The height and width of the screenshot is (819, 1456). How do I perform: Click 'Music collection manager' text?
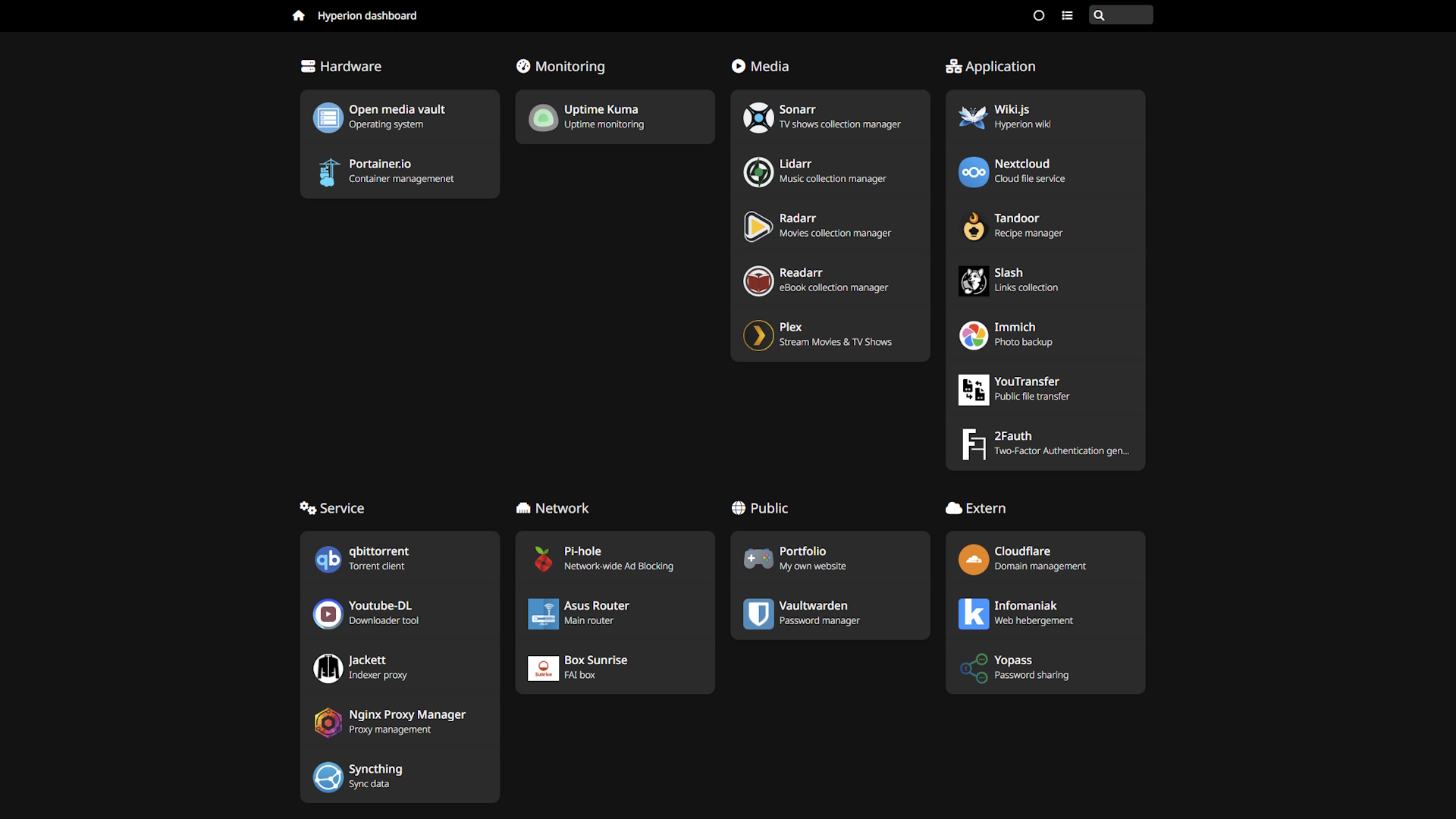pos(833,179)
